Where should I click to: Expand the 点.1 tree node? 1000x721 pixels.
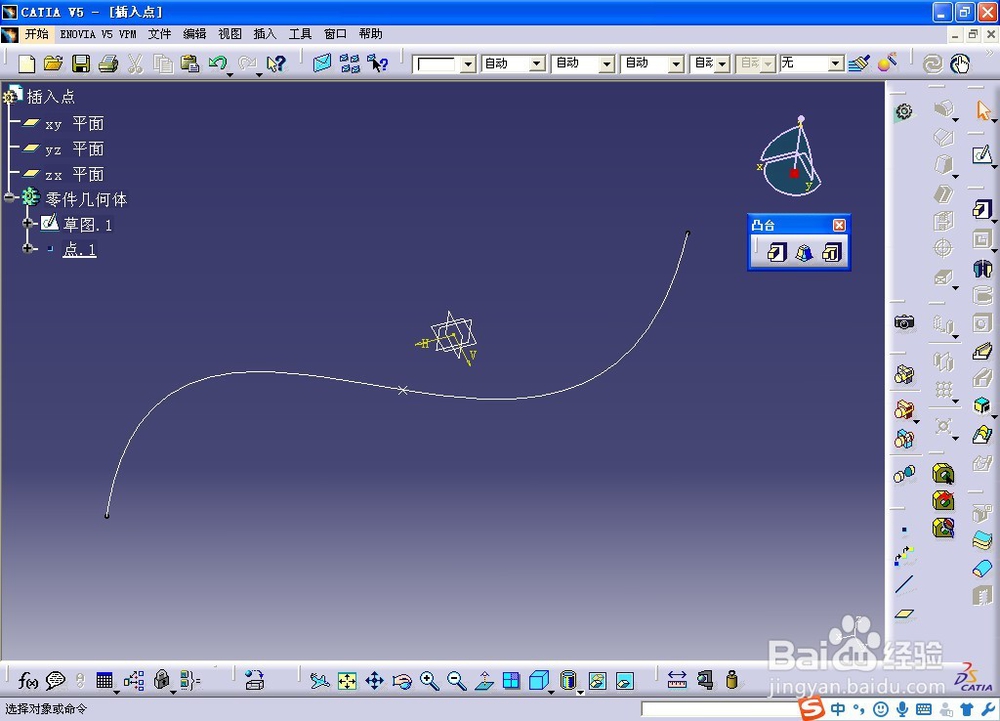(x=27, y=248)
